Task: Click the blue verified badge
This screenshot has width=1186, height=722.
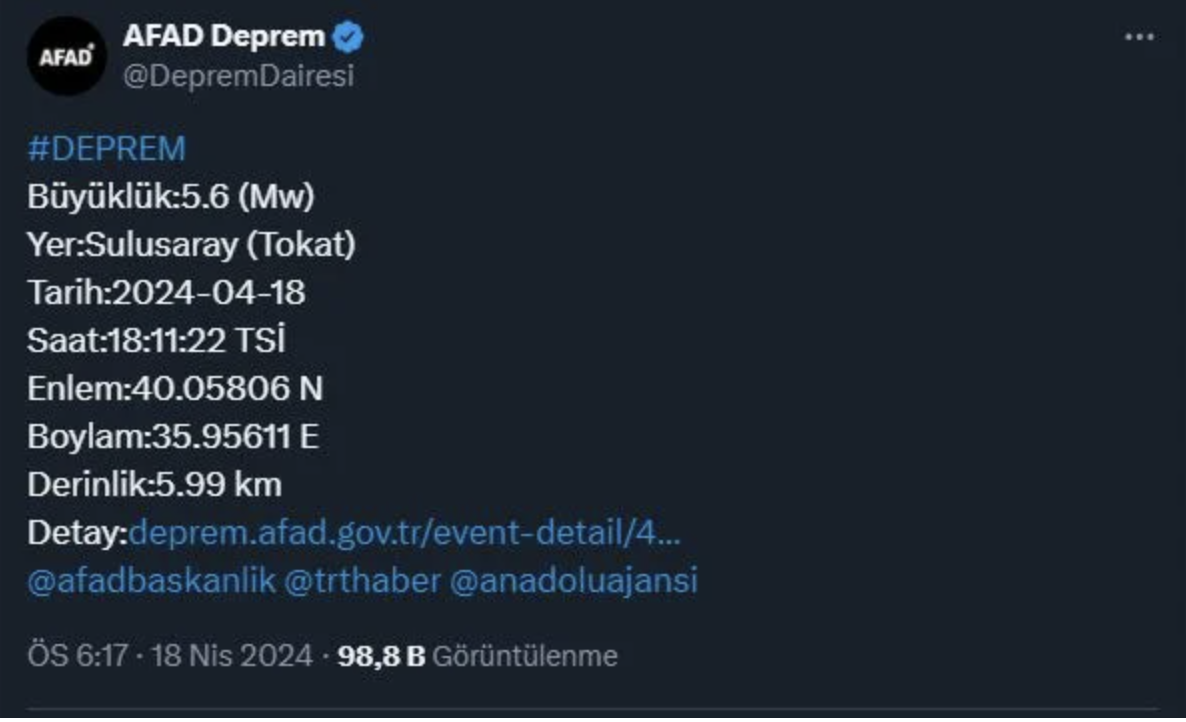Action: pyautogui.click(x=349, y=38)
